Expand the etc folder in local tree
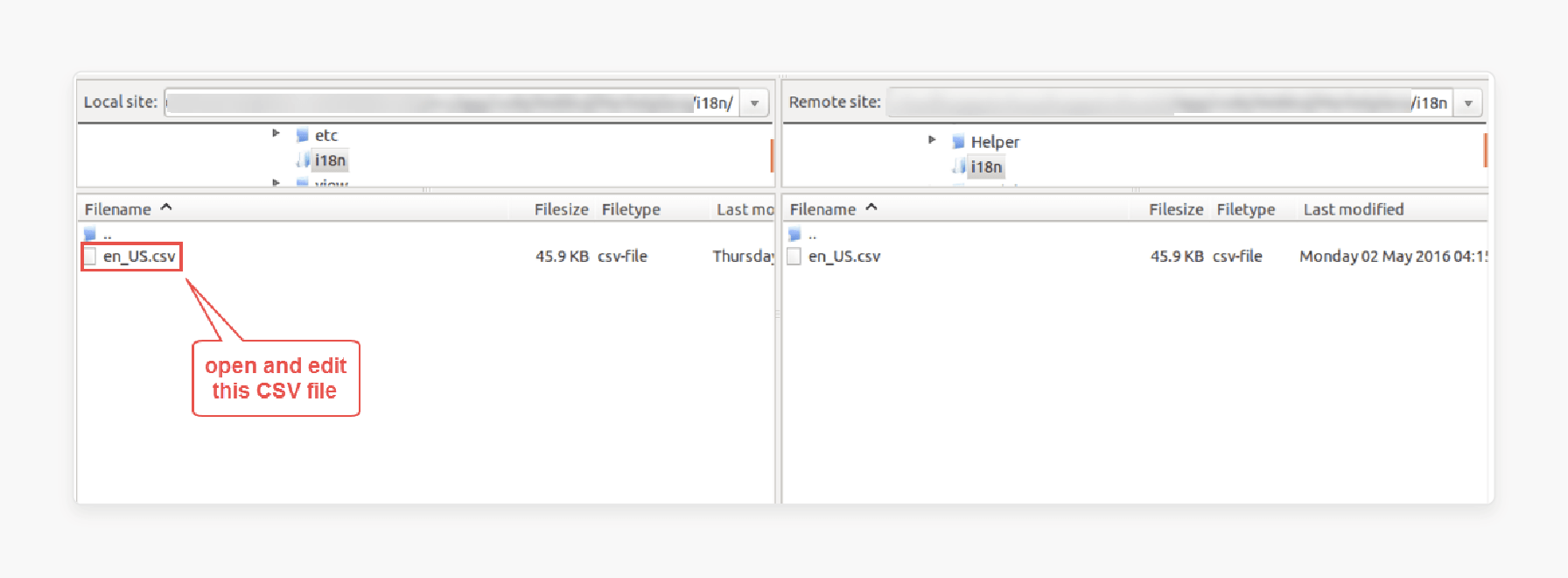1568x578 pixels. [x=276, y=133]
